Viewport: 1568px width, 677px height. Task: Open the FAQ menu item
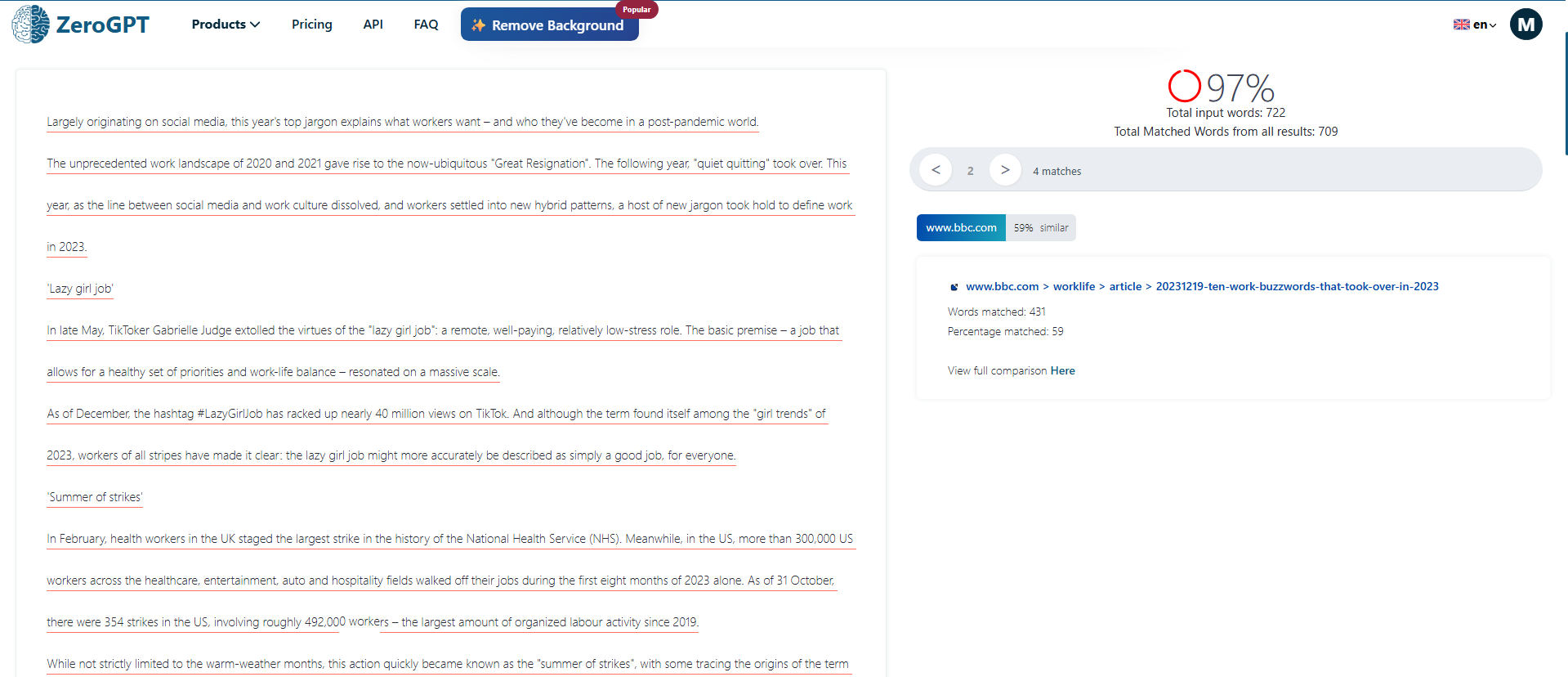[x=426, y=25]
